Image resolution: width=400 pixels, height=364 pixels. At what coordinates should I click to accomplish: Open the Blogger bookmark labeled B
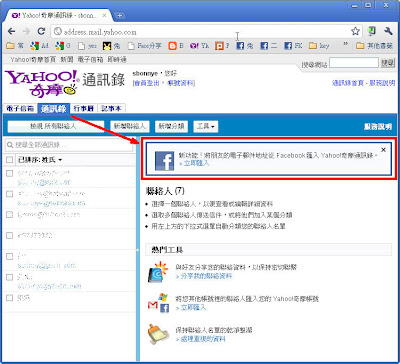coord(176,46)
